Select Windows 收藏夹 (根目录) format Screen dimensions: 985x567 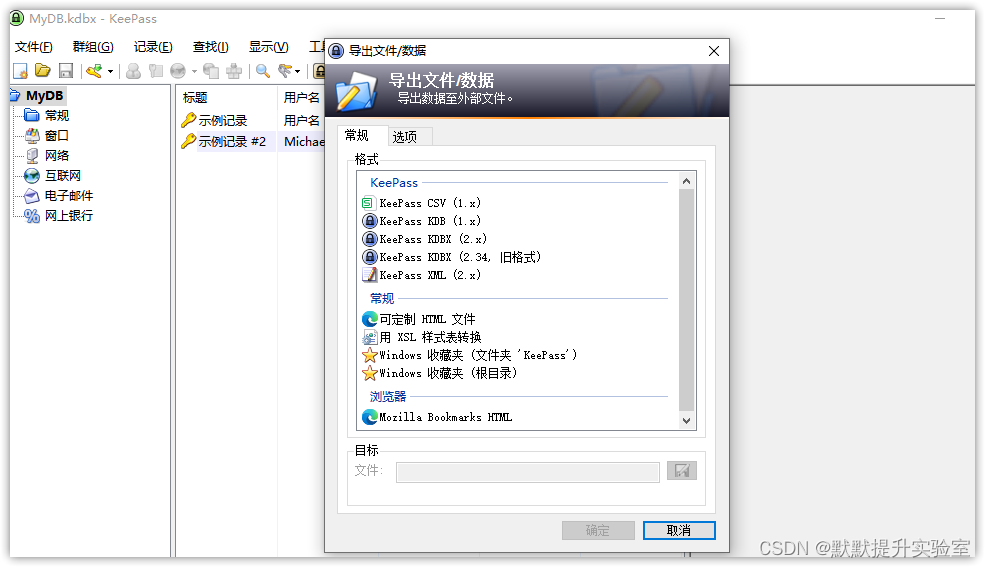[x=448, y=374]
